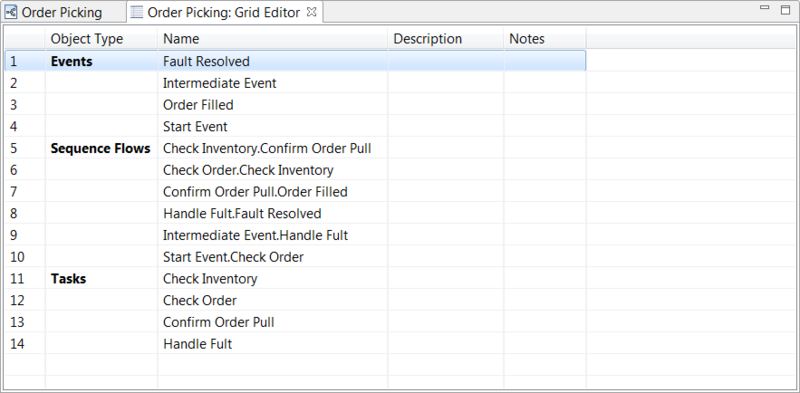Click the Description column header

pyautogui.click(x=446, y=39)
